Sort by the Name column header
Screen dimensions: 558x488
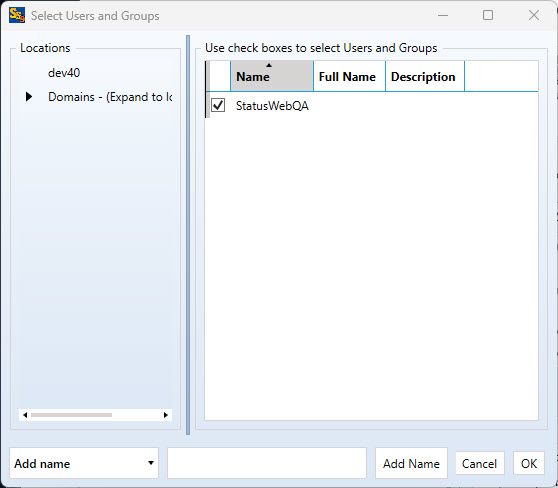[272, 76]
